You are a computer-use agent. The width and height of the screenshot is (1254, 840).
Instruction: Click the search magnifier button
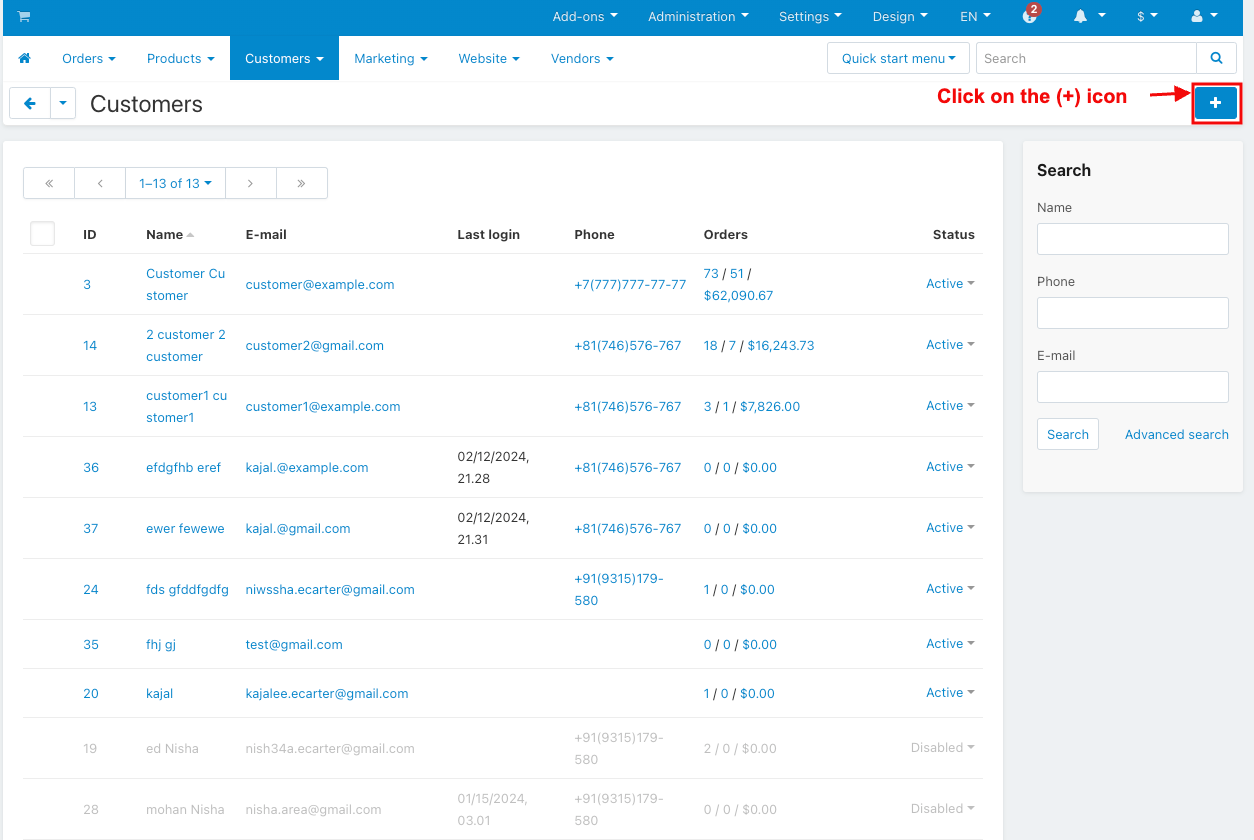(x=1216, y=58)
